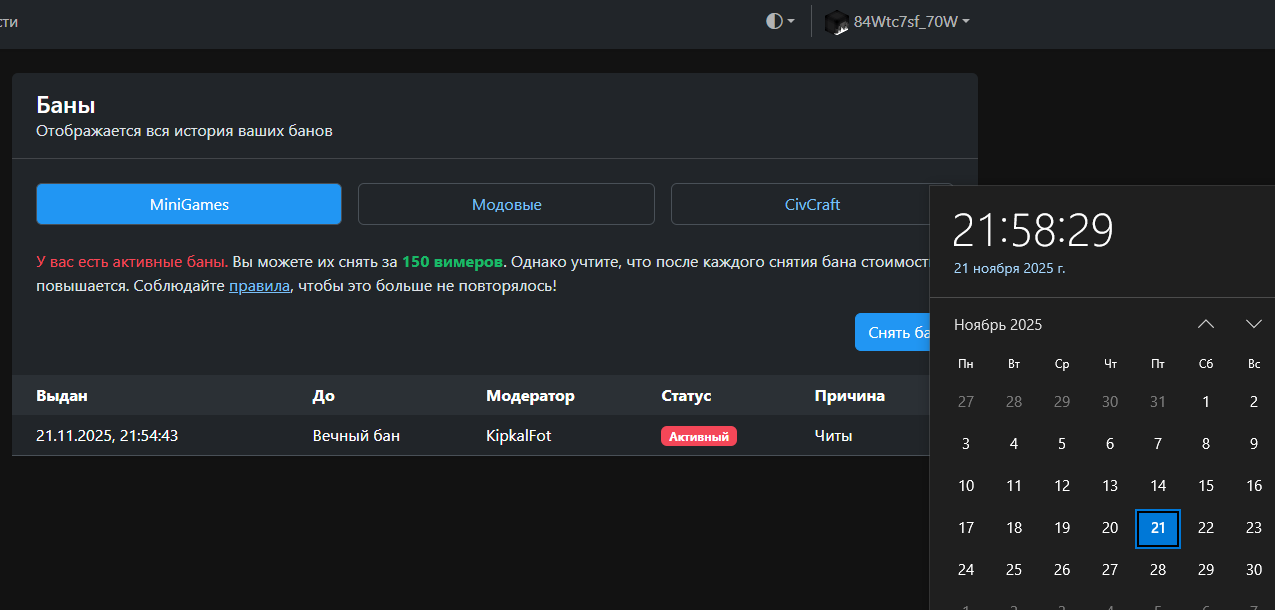This screenshot has width=1275, height=610.
Task: Switch to the Модовые tab
Action: tap(506, 204)
